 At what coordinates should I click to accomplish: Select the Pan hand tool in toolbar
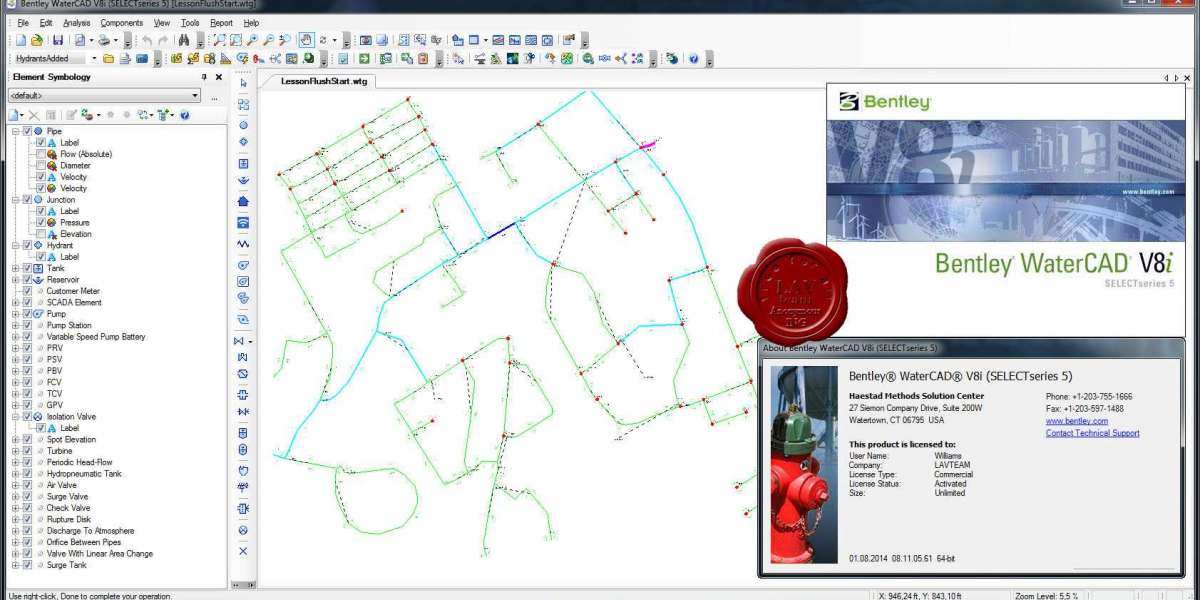(307, 40)
